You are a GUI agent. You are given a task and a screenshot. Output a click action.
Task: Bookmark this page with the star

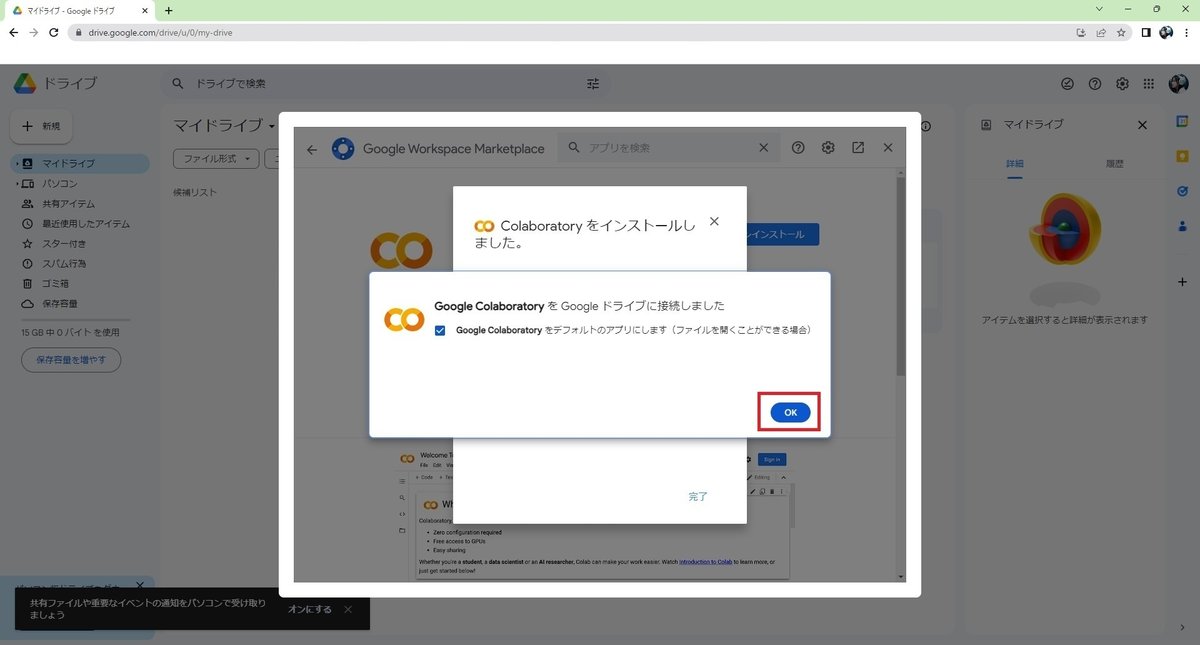1121,32
